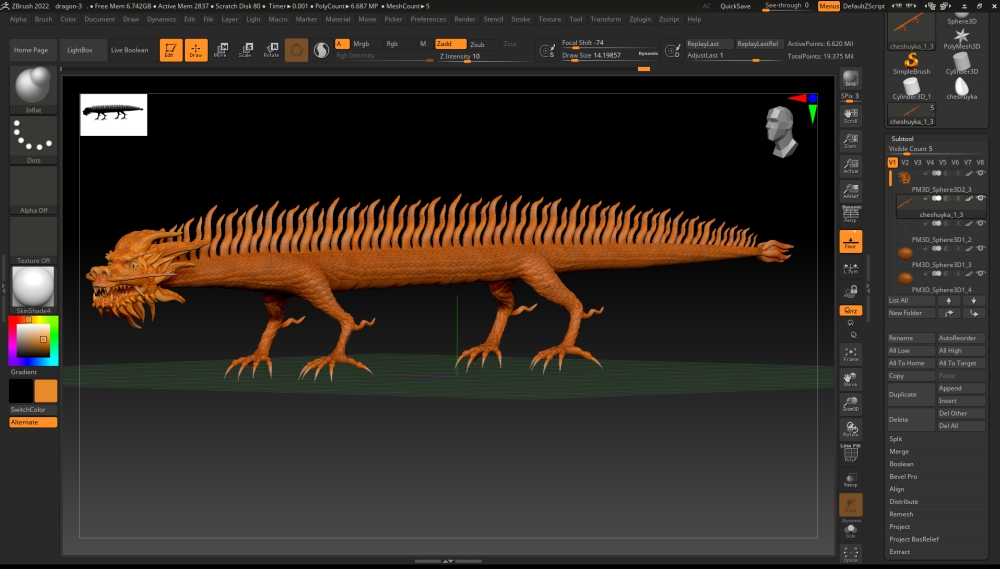The width and height of the screenshot is (1000, 569).
Task: Click the QuickSave button
Action: pyautogui.click(x=735, y=6)
